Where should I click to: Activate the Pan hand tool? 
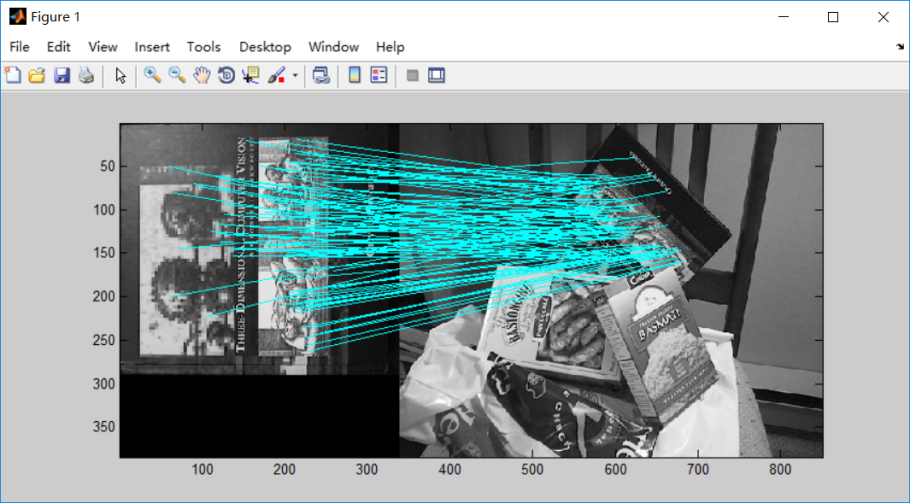202,75
